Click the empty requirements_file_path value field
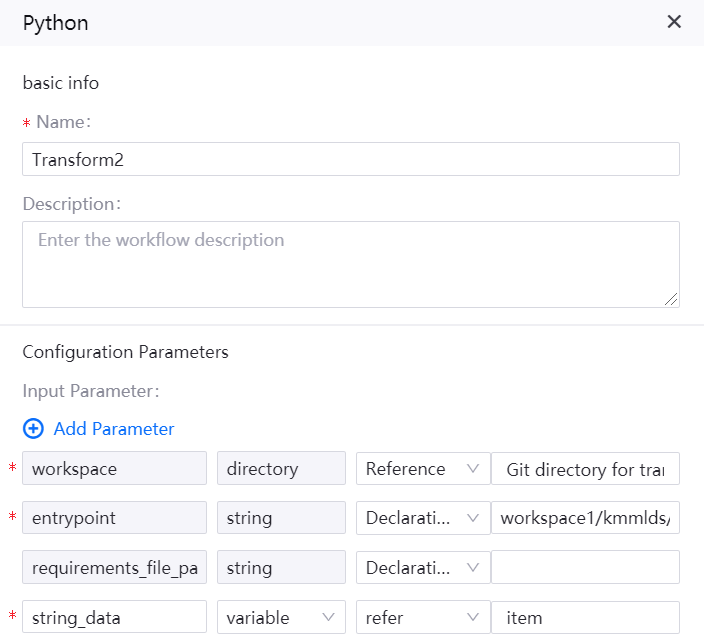Screen dimensions: 704x644 pyautogui.click(x=586, y=568)
